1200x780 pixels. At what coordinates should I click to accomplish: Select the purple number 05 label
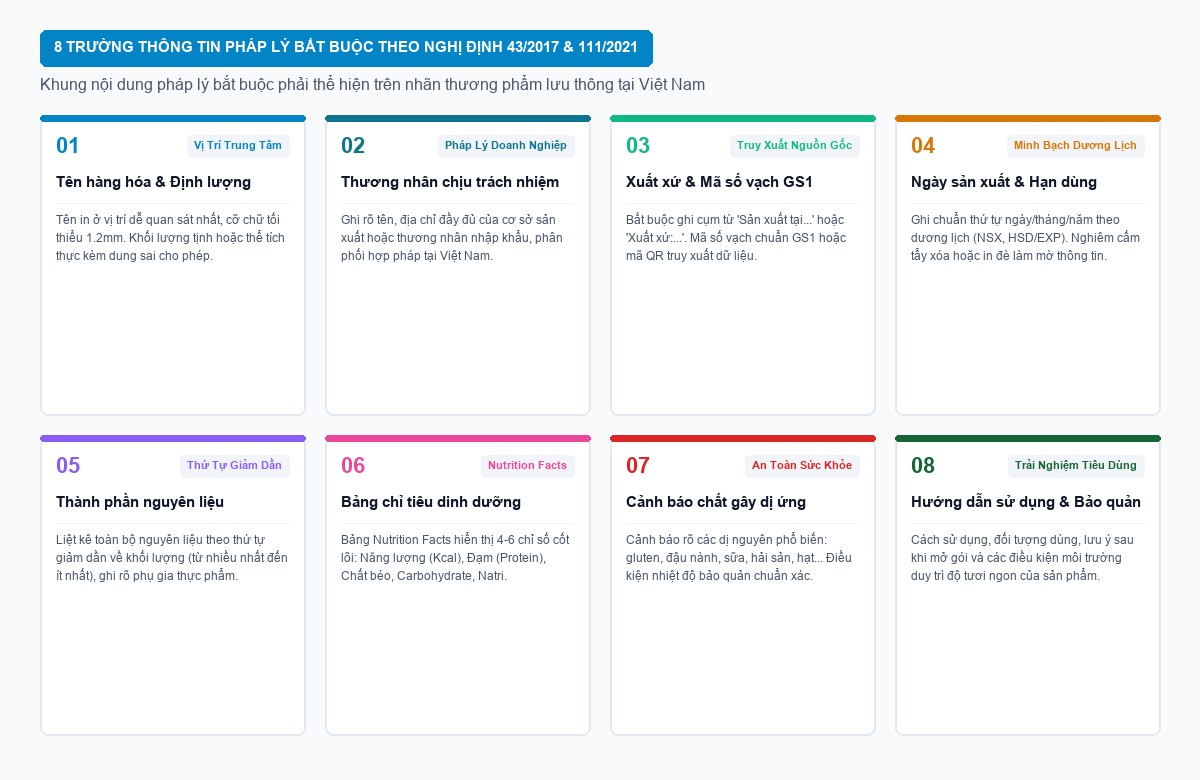tap(68, 466)
